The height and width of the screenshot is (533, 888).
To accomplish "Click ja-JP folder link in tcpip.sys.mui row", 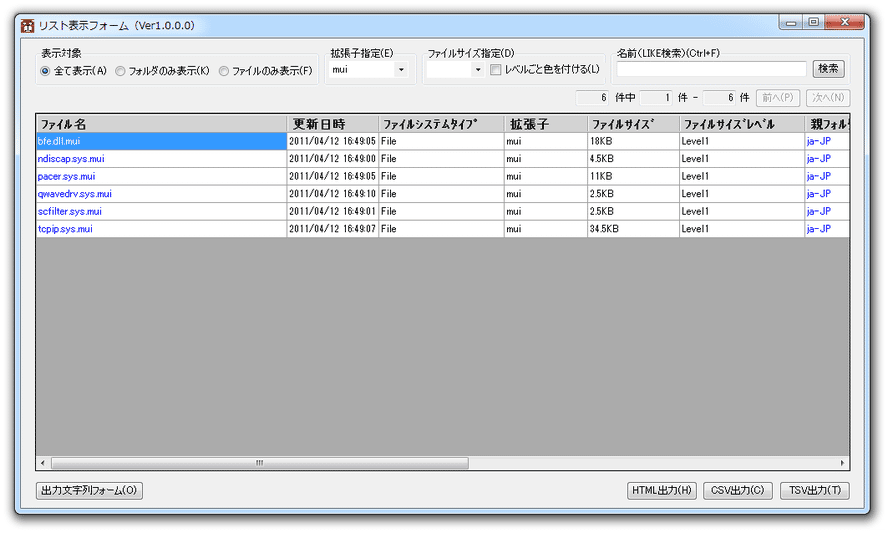I will 819,229.
